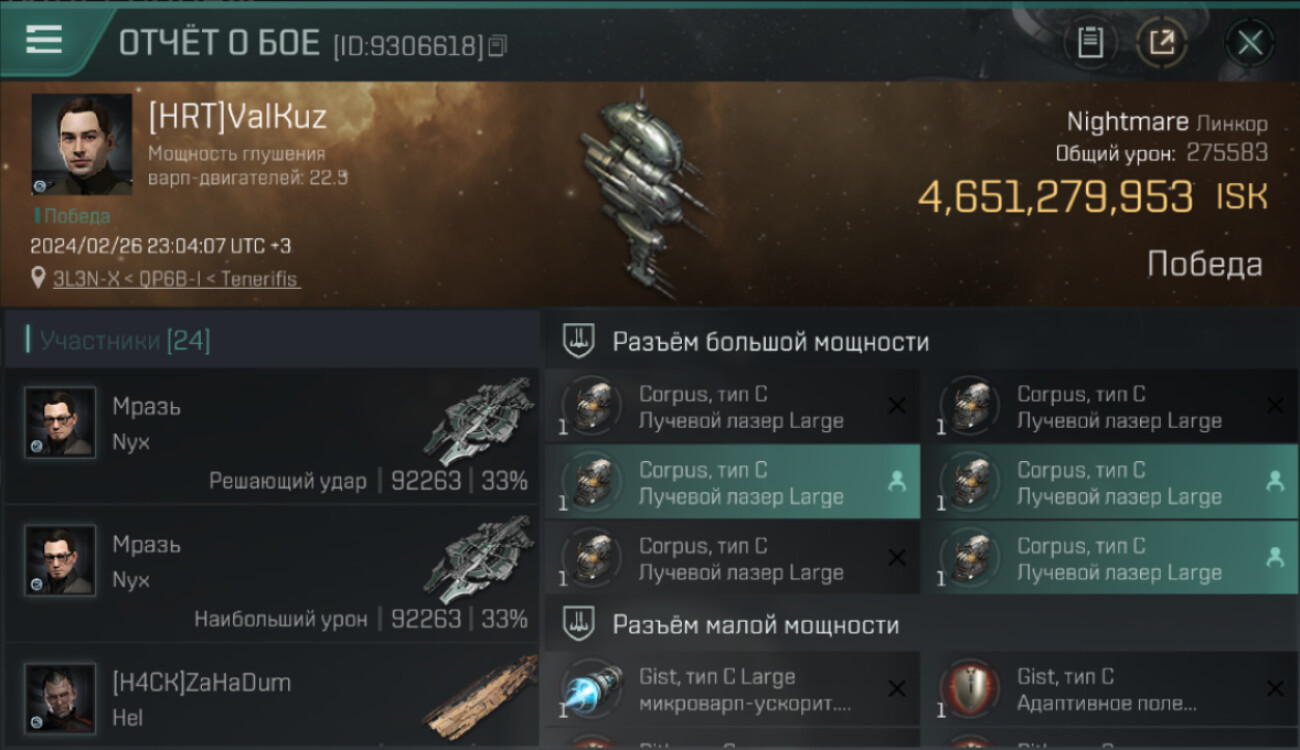Select the Gist adaptive field module icon
This screenshot has height=750, width=1300.
tap(970, 690)
